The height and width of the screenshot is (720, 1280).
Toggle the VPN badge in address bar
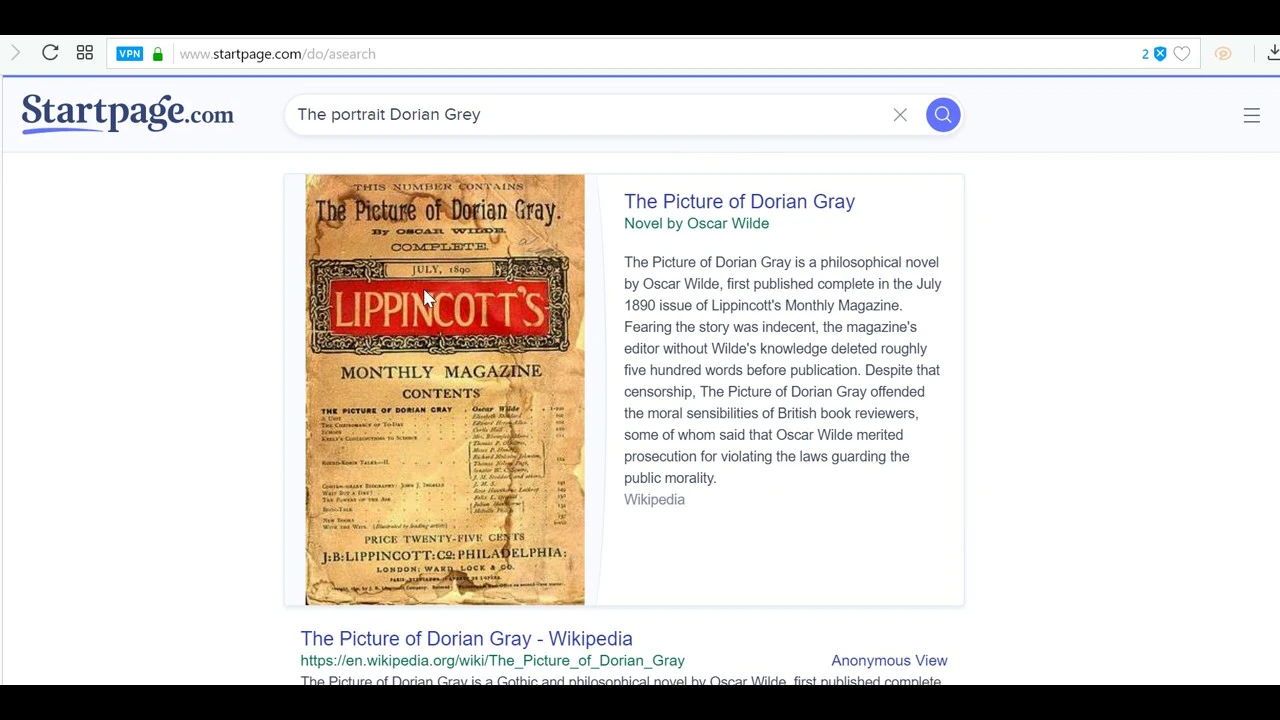click(129, 54)
